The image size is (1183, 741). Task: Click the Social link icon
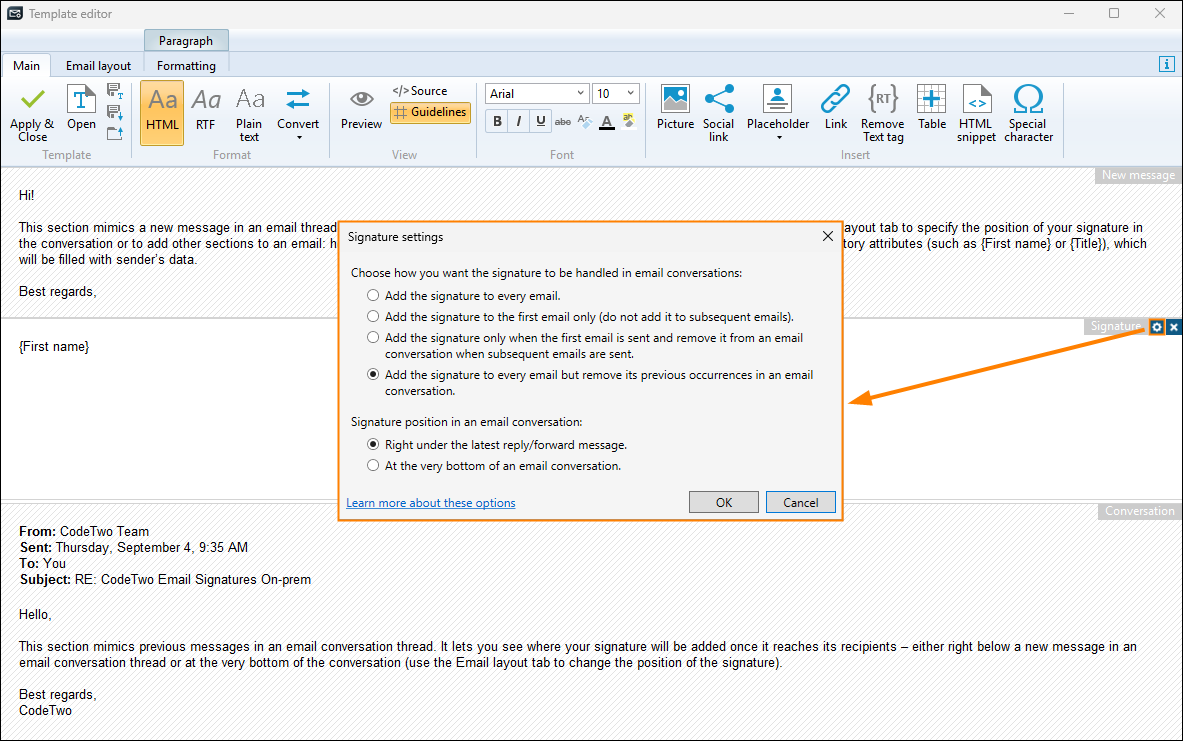click(718, 100)
